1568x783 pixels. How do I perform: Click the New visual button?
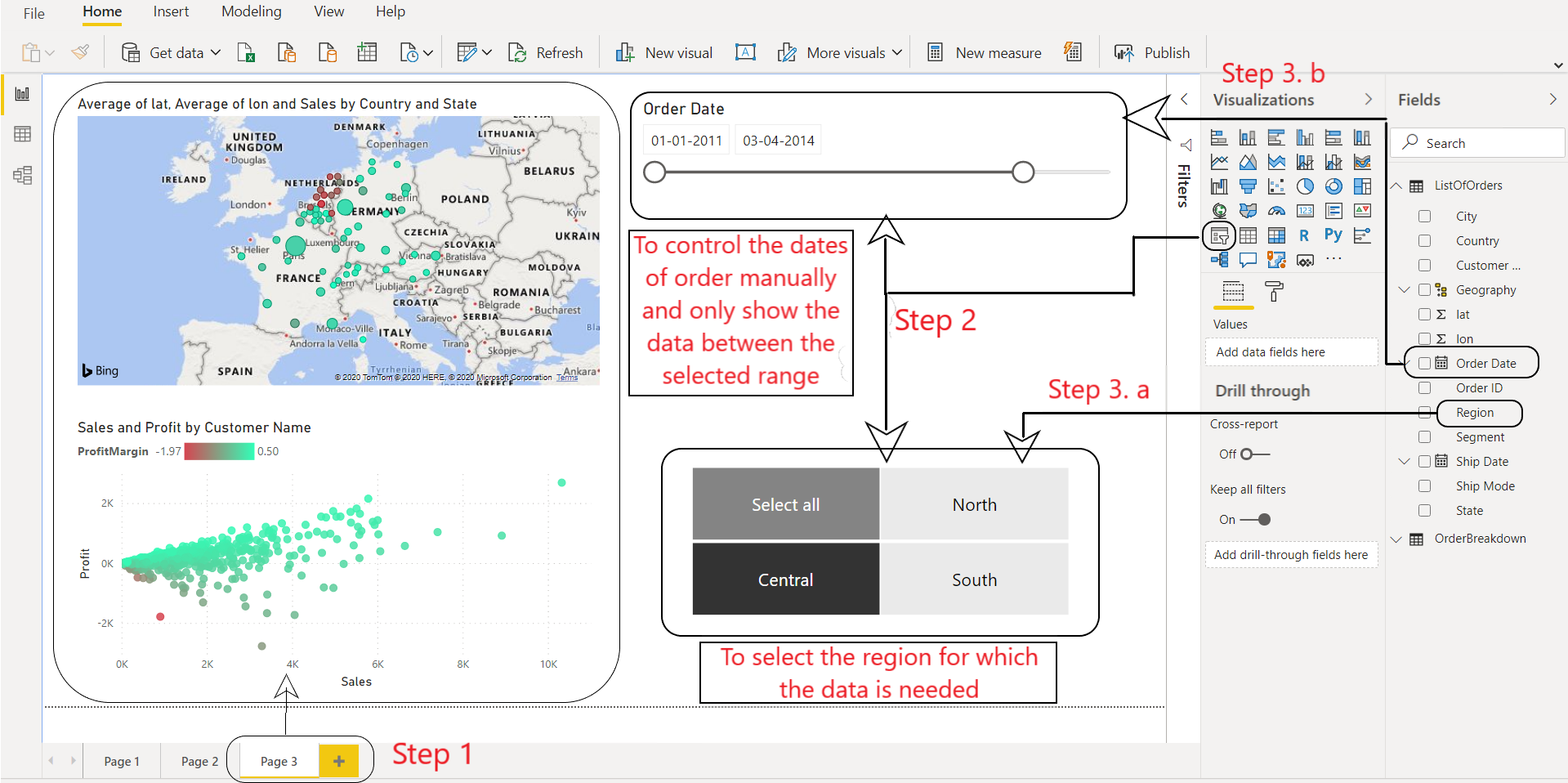click(663, 53)
